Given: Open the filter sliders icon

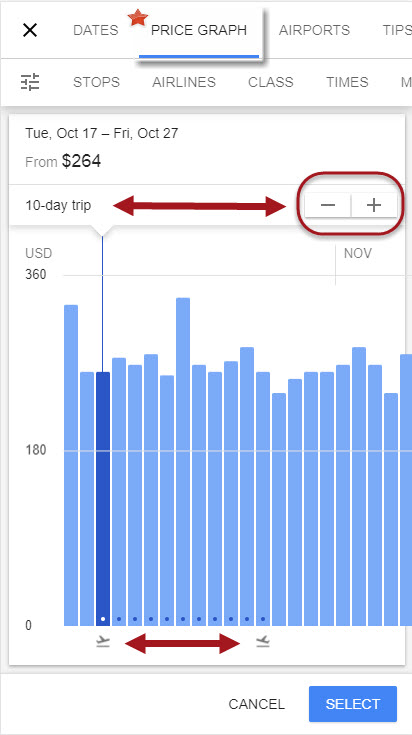Looking at the screenshot, I should (30, 82).
